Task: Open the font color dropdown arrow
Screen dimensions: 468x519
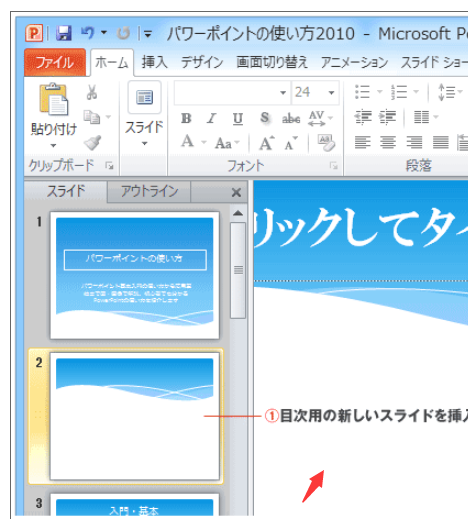Action: coord(204,143)
